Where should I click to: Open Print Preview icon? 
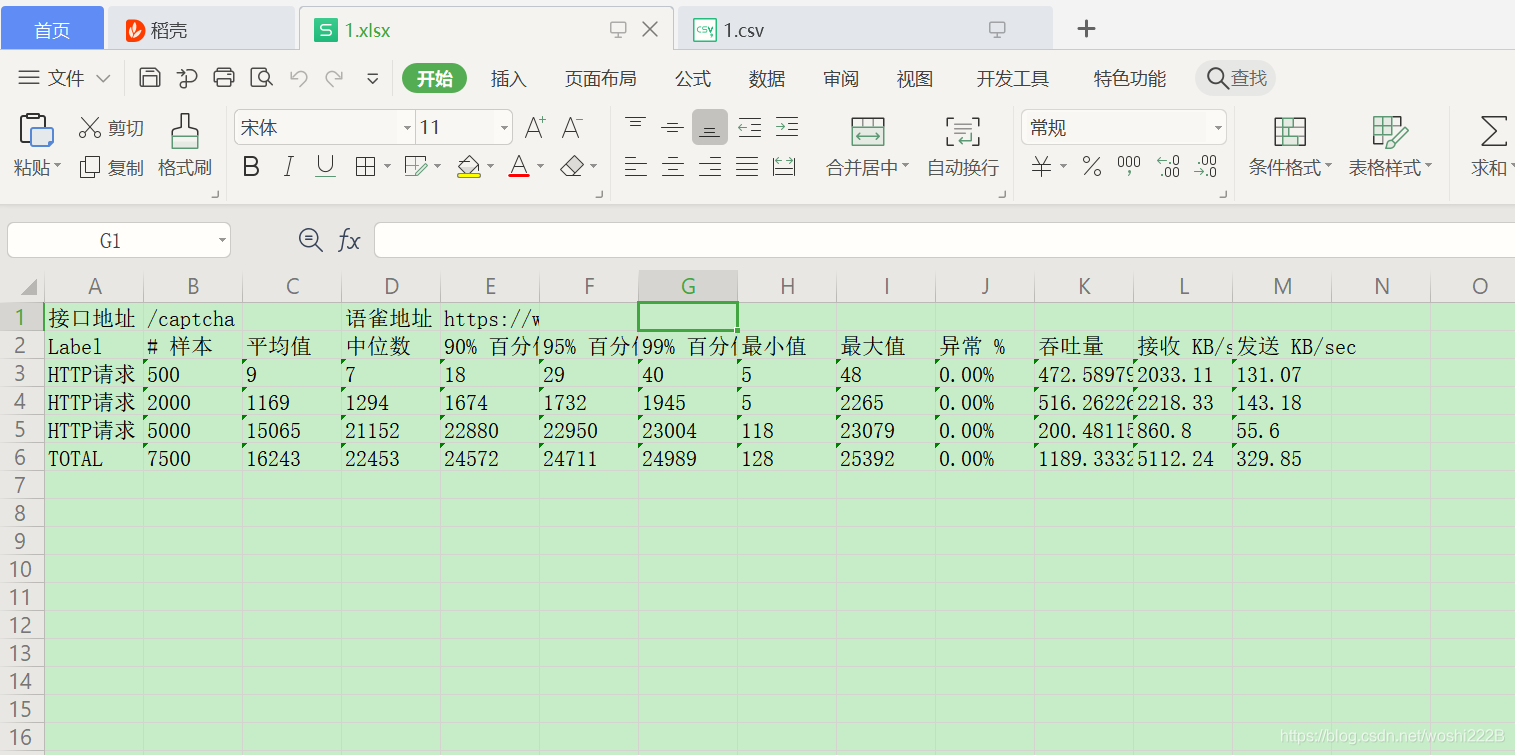[x=261, y=78]
